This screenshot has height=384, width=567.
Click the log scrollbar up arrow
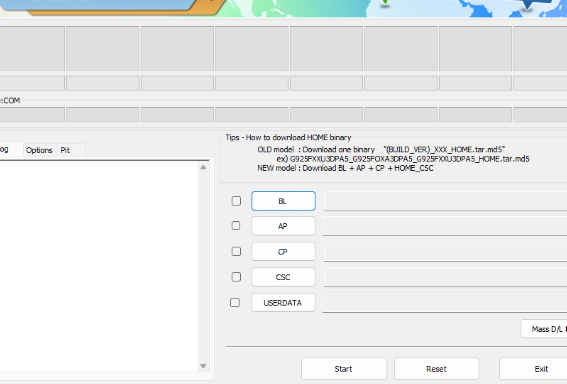(203, 167)
